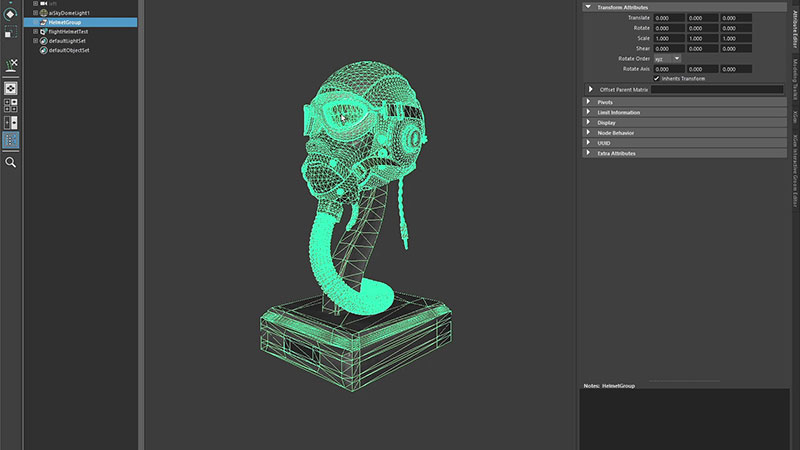This screenshot has width=800, height=450.
Task: Click the aiSkyDomeLight1 light node icon
Action: [x=43, y=13]
